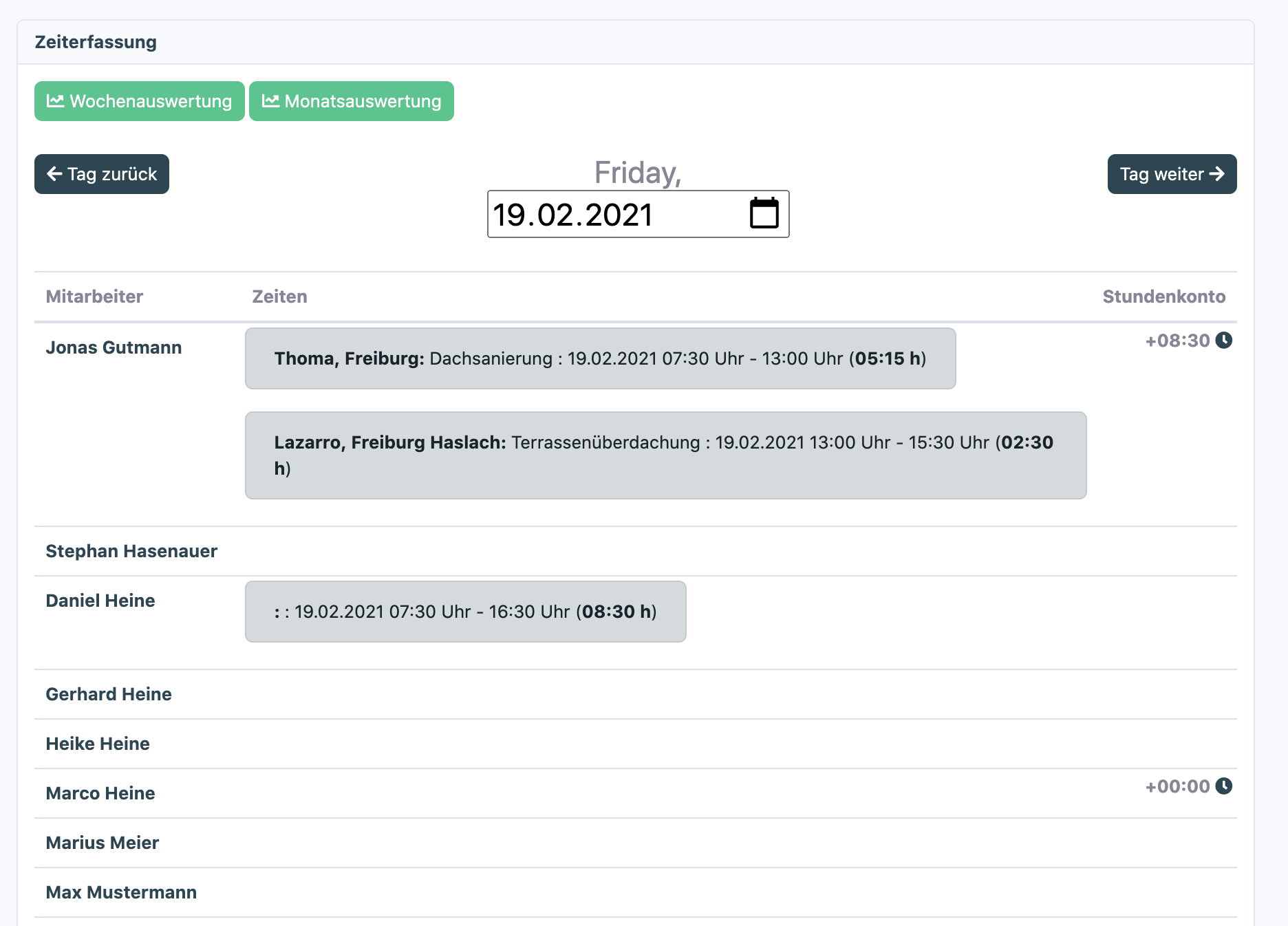Click left arrow icon in Tag zurück
The image size is (1288, 926).
pos(54,174)
